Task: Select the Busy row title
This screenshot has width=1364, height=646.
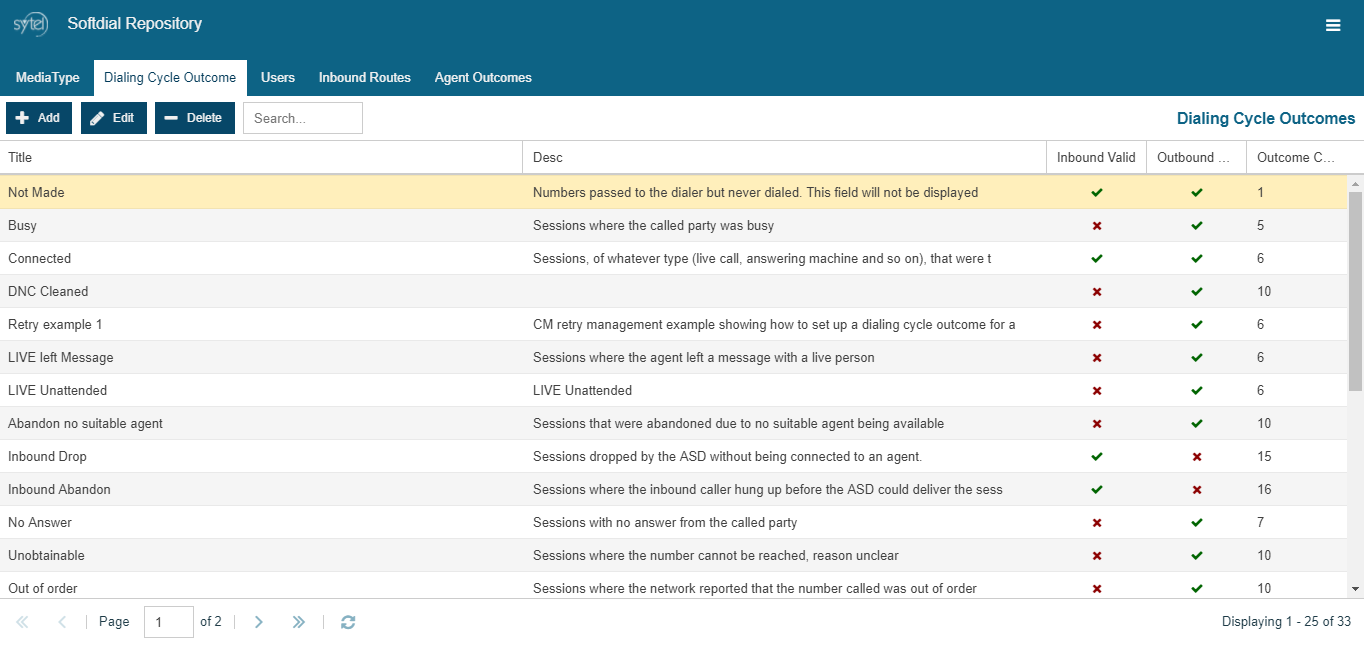Action: point(22,226)
